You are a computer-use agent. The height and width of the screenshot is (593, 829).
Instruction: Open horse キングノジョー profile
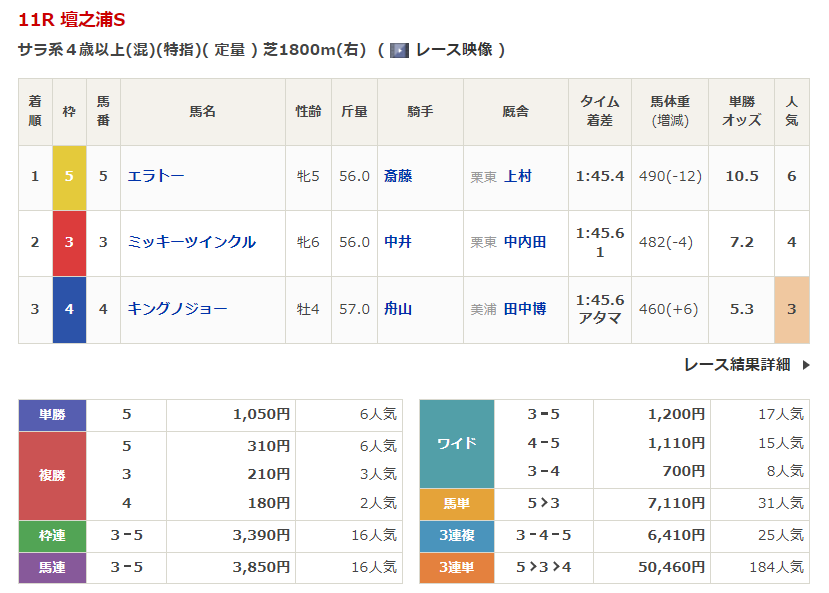click(177, 309)
